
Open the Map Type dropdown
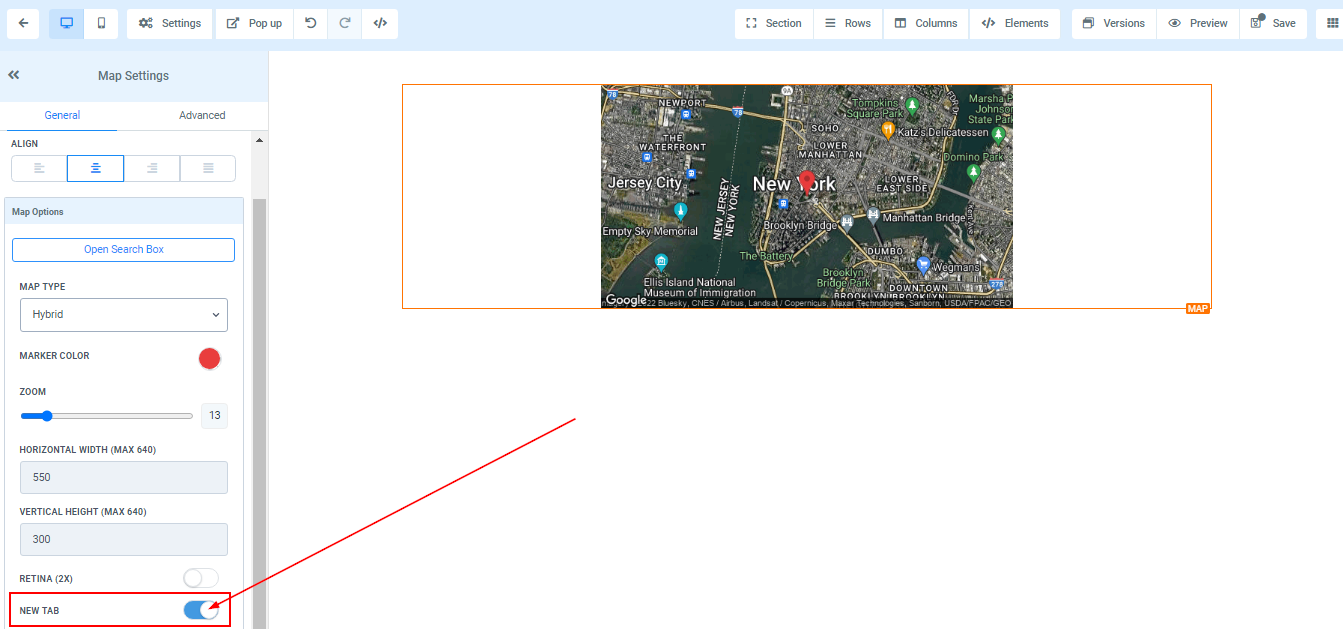pos(124,314)
